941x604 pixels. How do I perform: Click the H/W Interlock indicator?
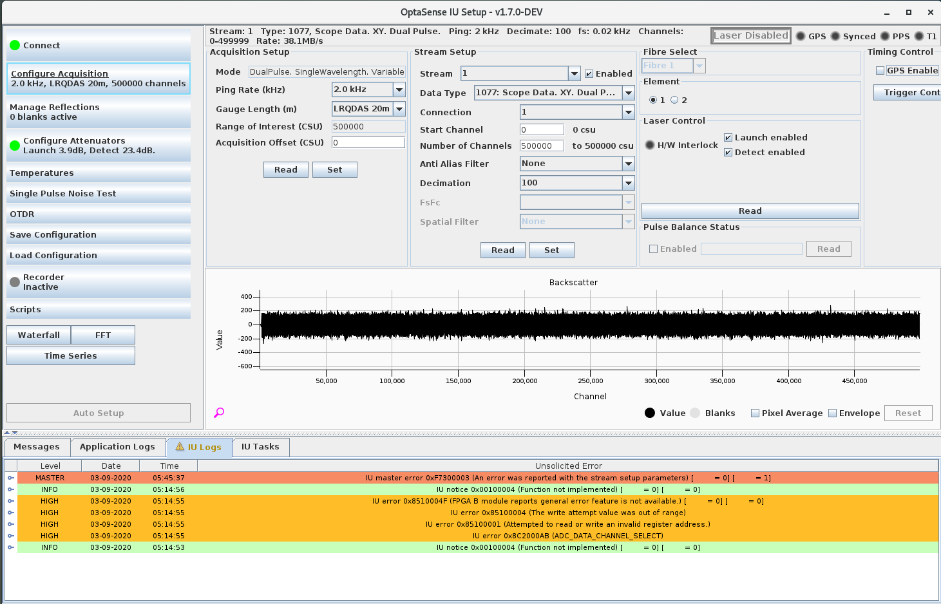coord(650,145)
